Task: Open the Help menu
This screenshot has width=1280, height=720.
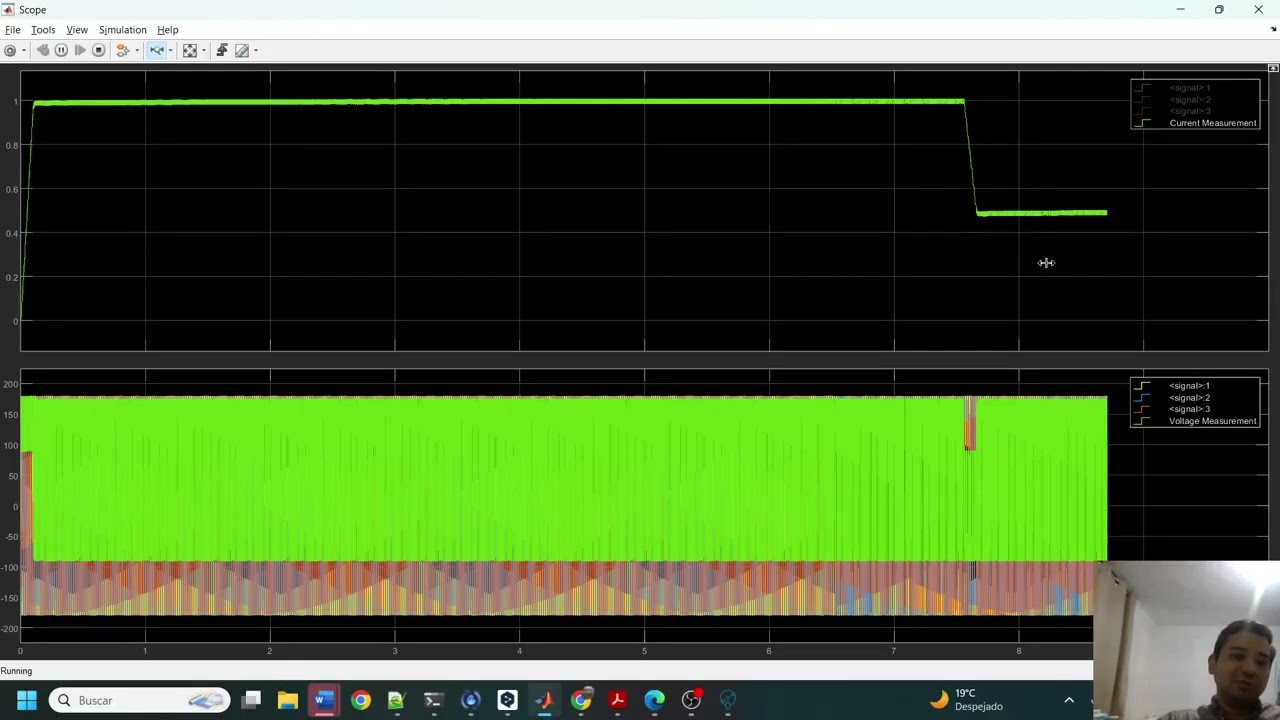Action: coord(168,30)
